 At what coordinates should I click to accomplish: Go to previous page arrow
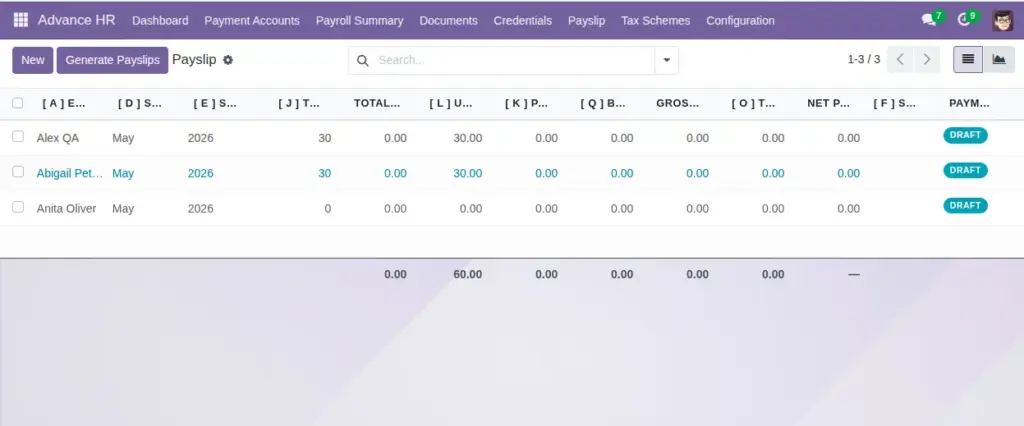(900, 59)
